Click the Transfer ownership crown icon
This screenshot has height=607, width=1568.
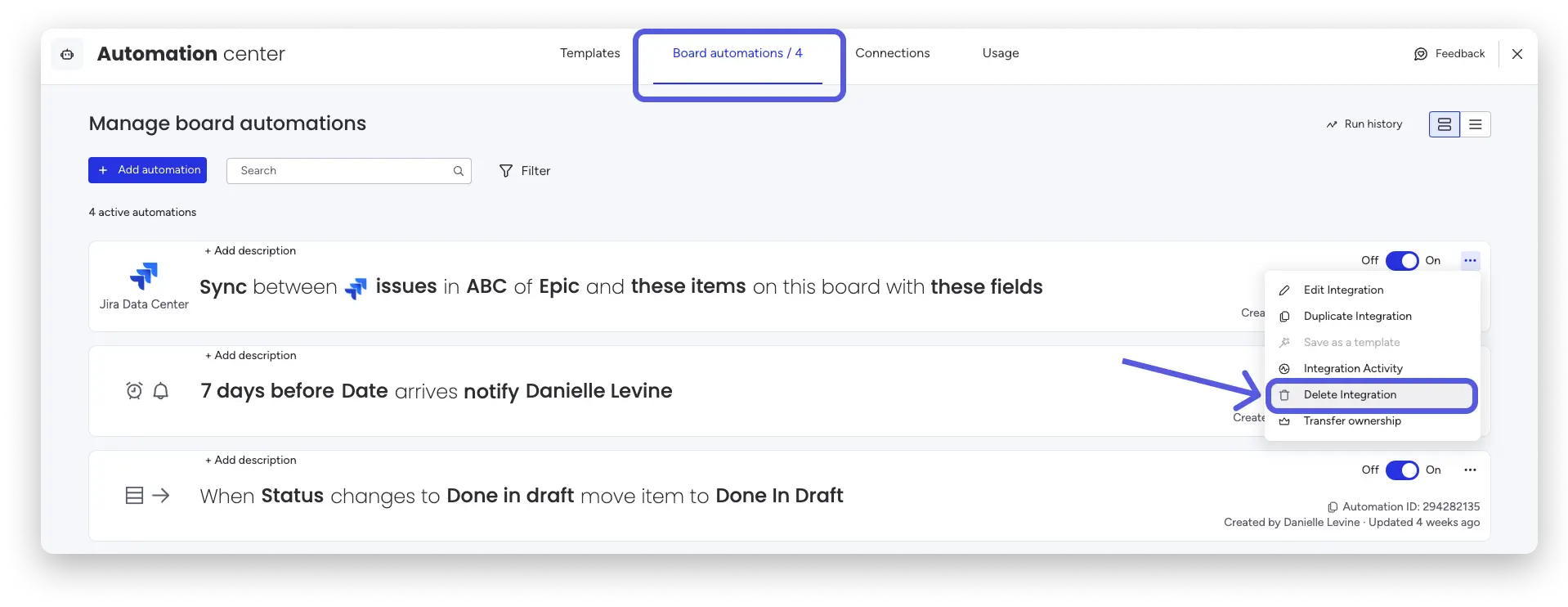pos(1284,421)
